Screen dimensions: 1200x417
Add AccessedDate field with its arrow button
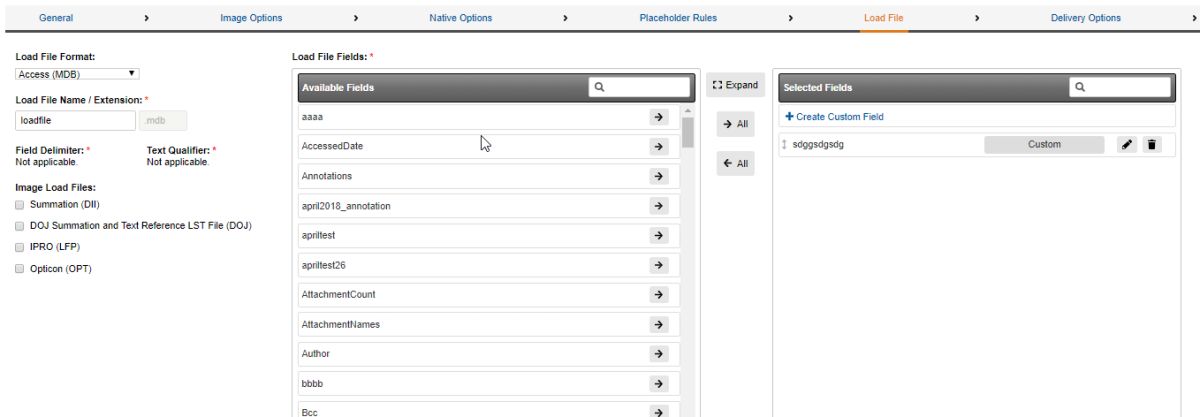tap(658, 146)
